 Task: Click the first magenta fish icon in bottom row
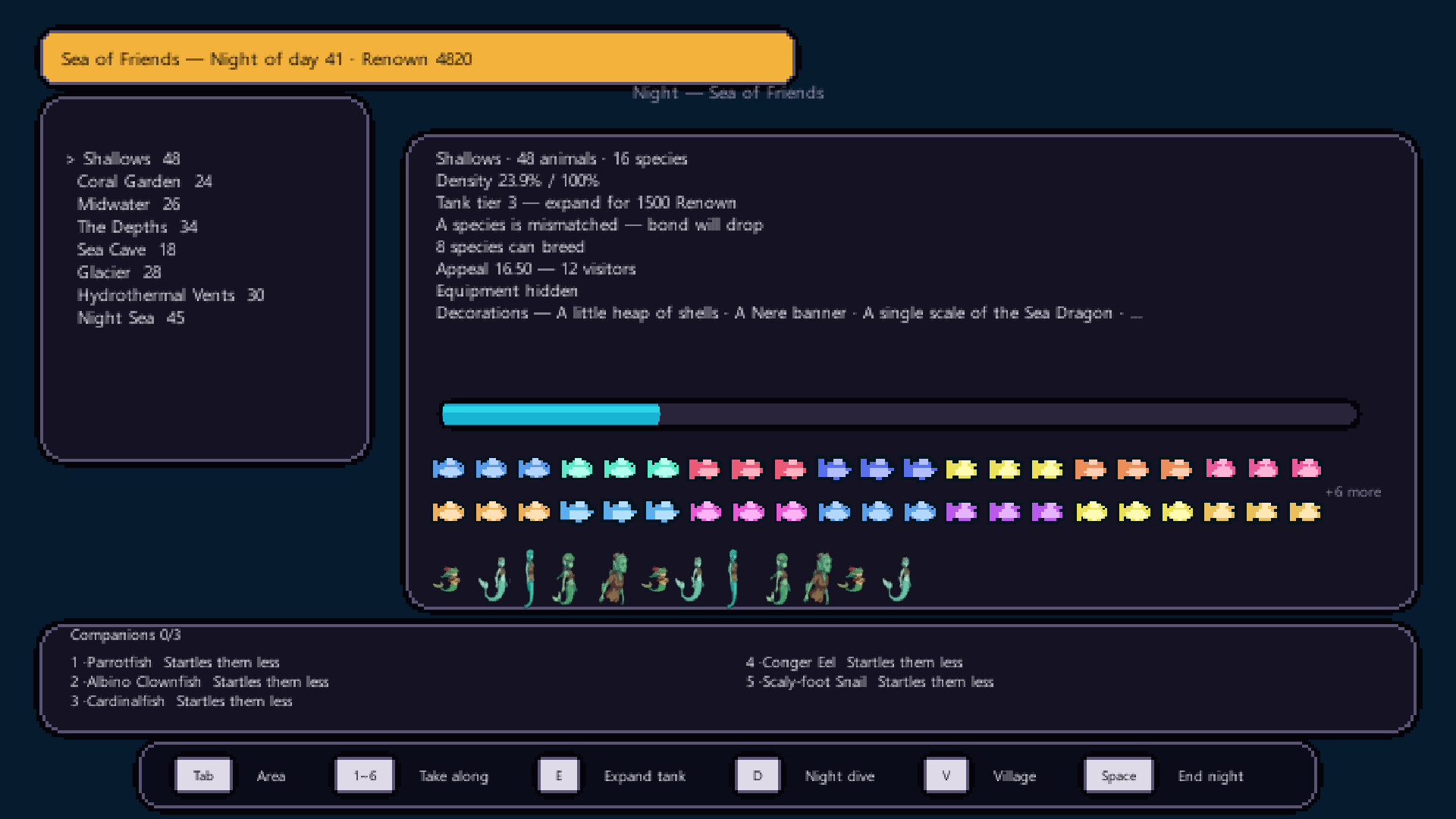point(706,512)
